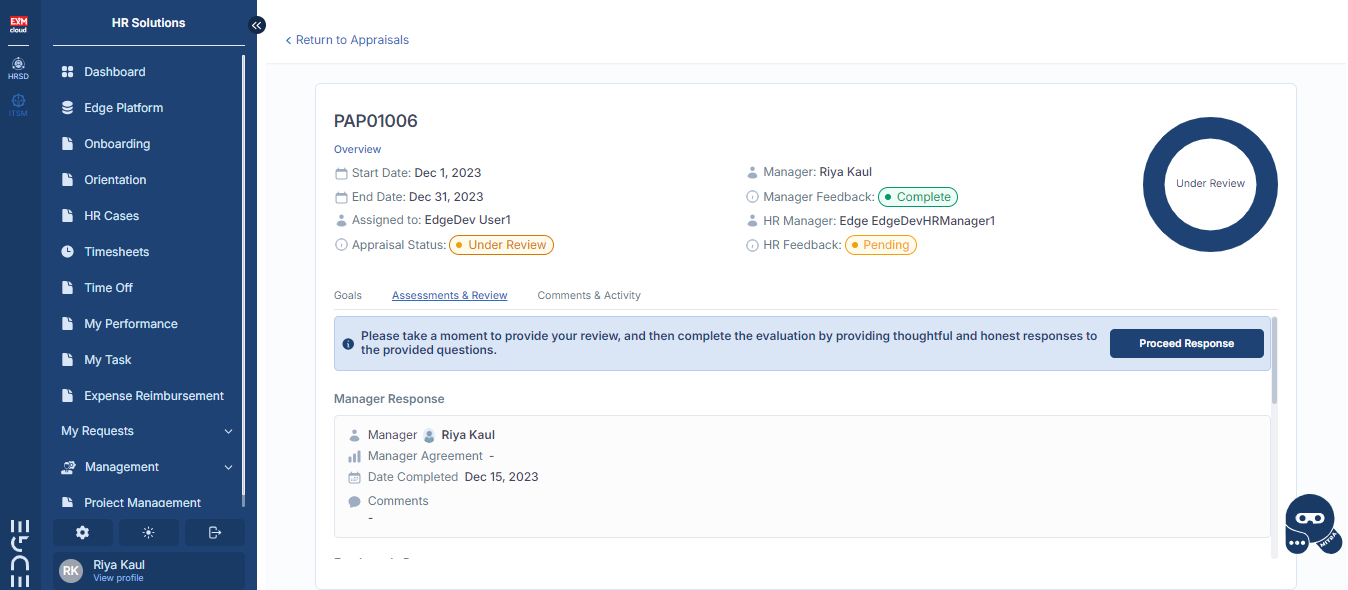Open settings via the gear icon

coord(83,532)
